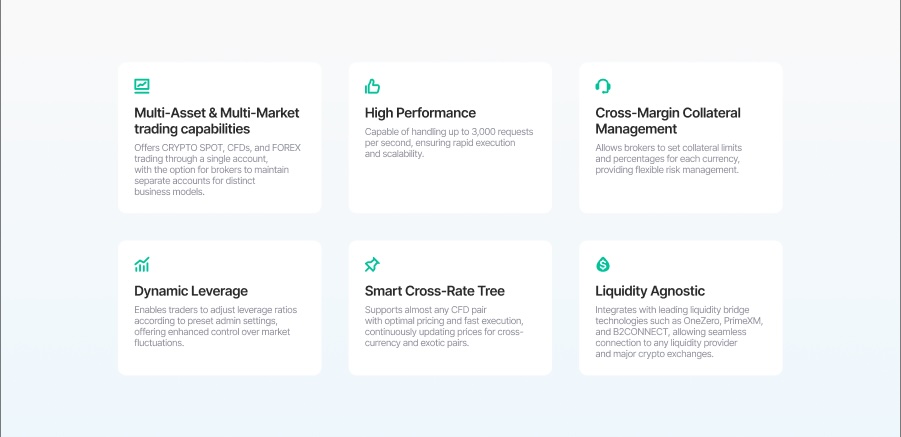
Task: Click the dollar drop icon above Liquidity Agnostic
Action: point(603,265)
